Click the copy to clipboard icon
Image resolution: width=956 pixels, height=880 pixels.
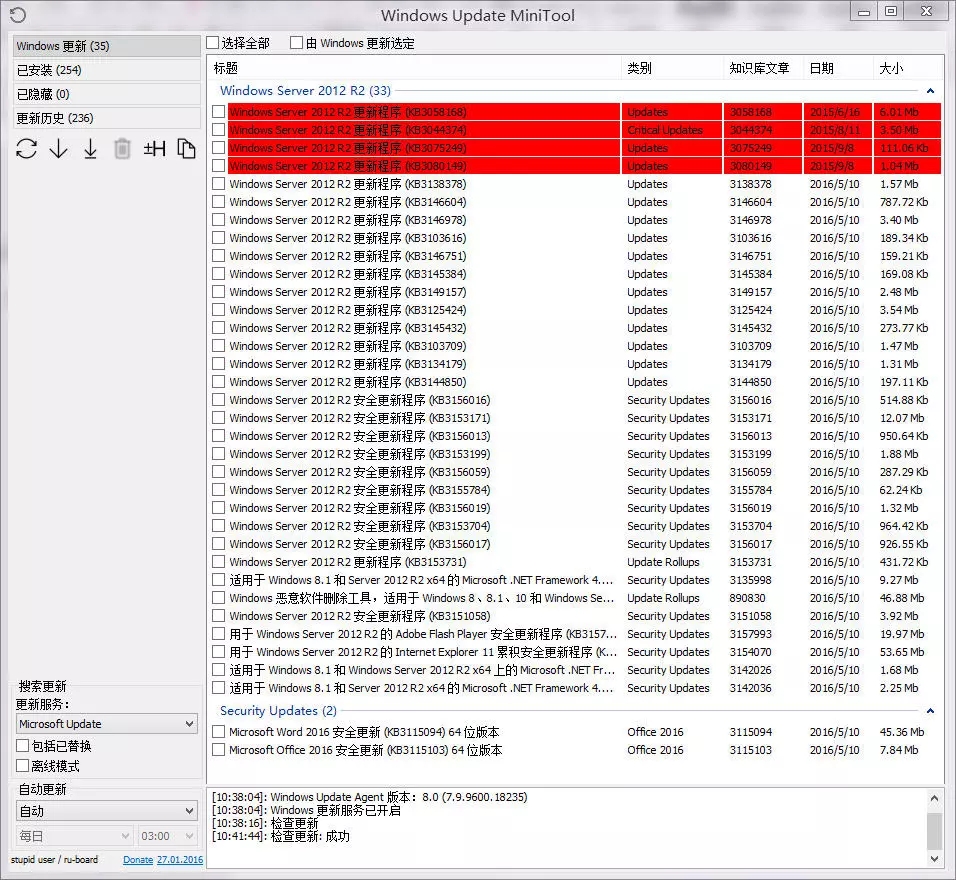186,149
